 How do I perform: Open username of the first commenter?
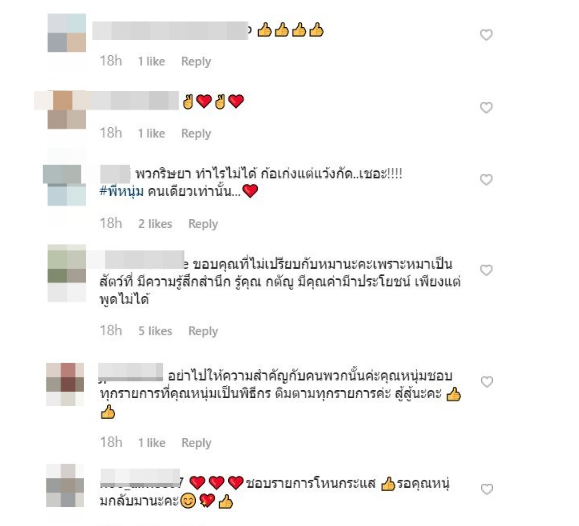[x=171, y=30]
